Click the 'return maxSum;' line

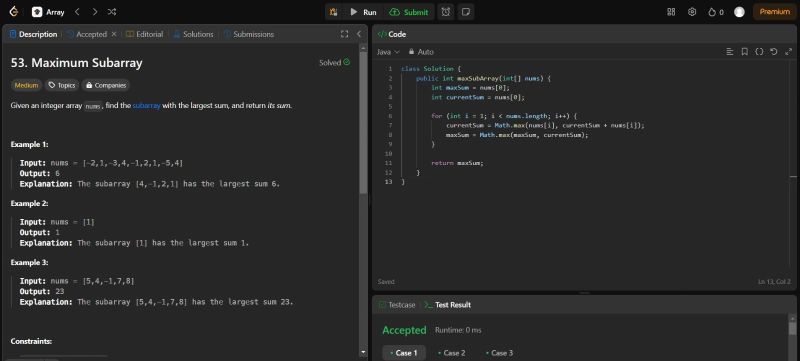[457, 163]
